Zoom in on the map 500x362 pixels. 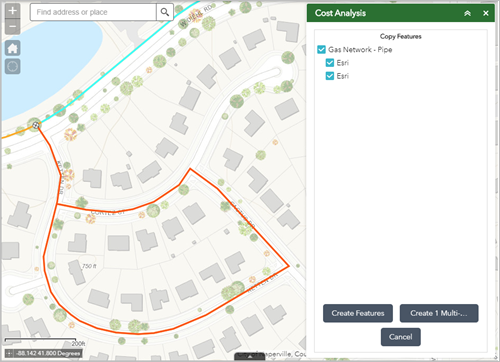[x=13, y=11]
